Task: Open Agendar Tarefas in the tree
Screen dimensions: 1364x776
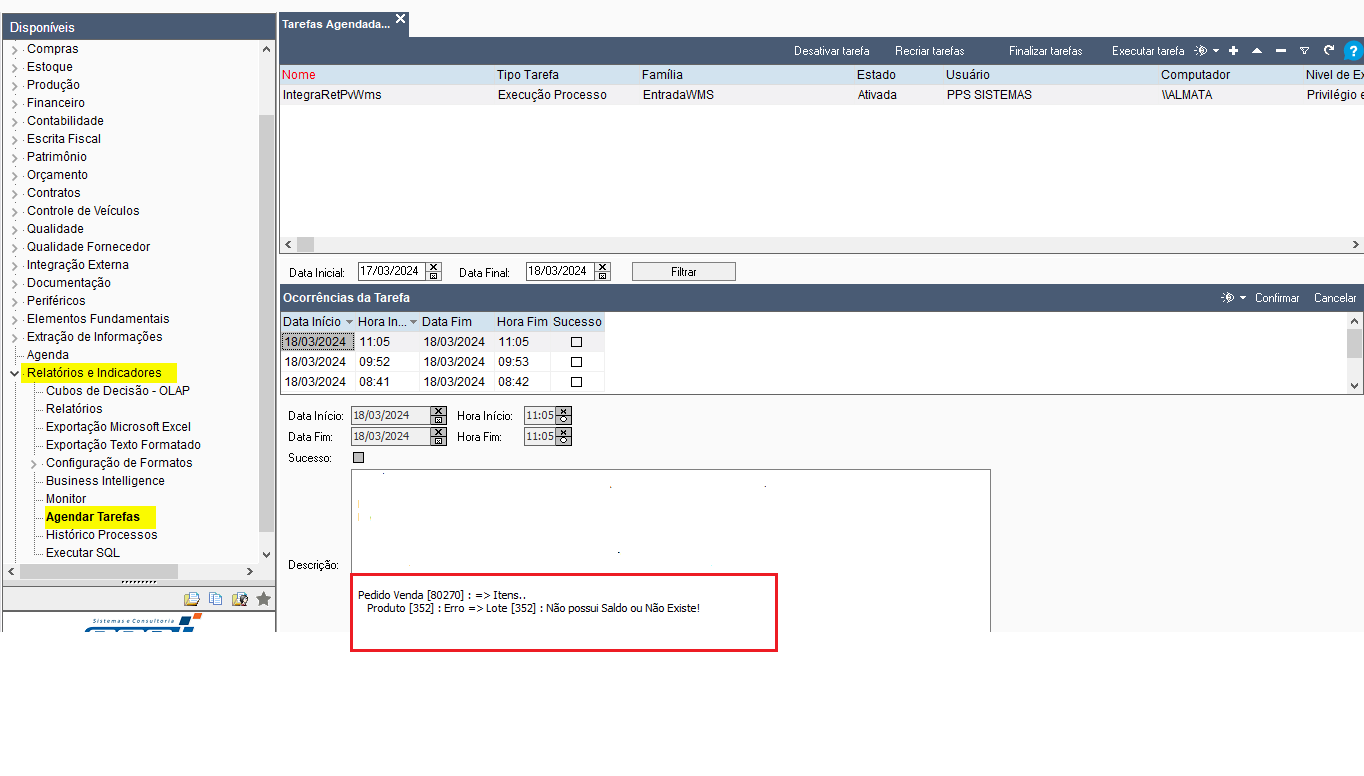Action: pos(93,517)
